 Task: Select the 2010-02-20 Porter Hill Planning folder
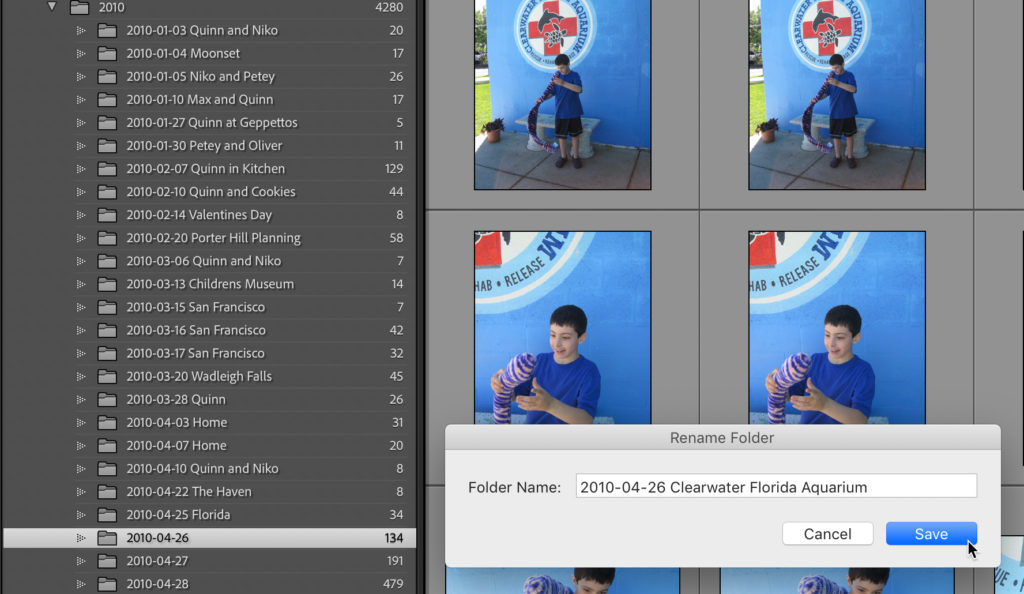[213, 238]
